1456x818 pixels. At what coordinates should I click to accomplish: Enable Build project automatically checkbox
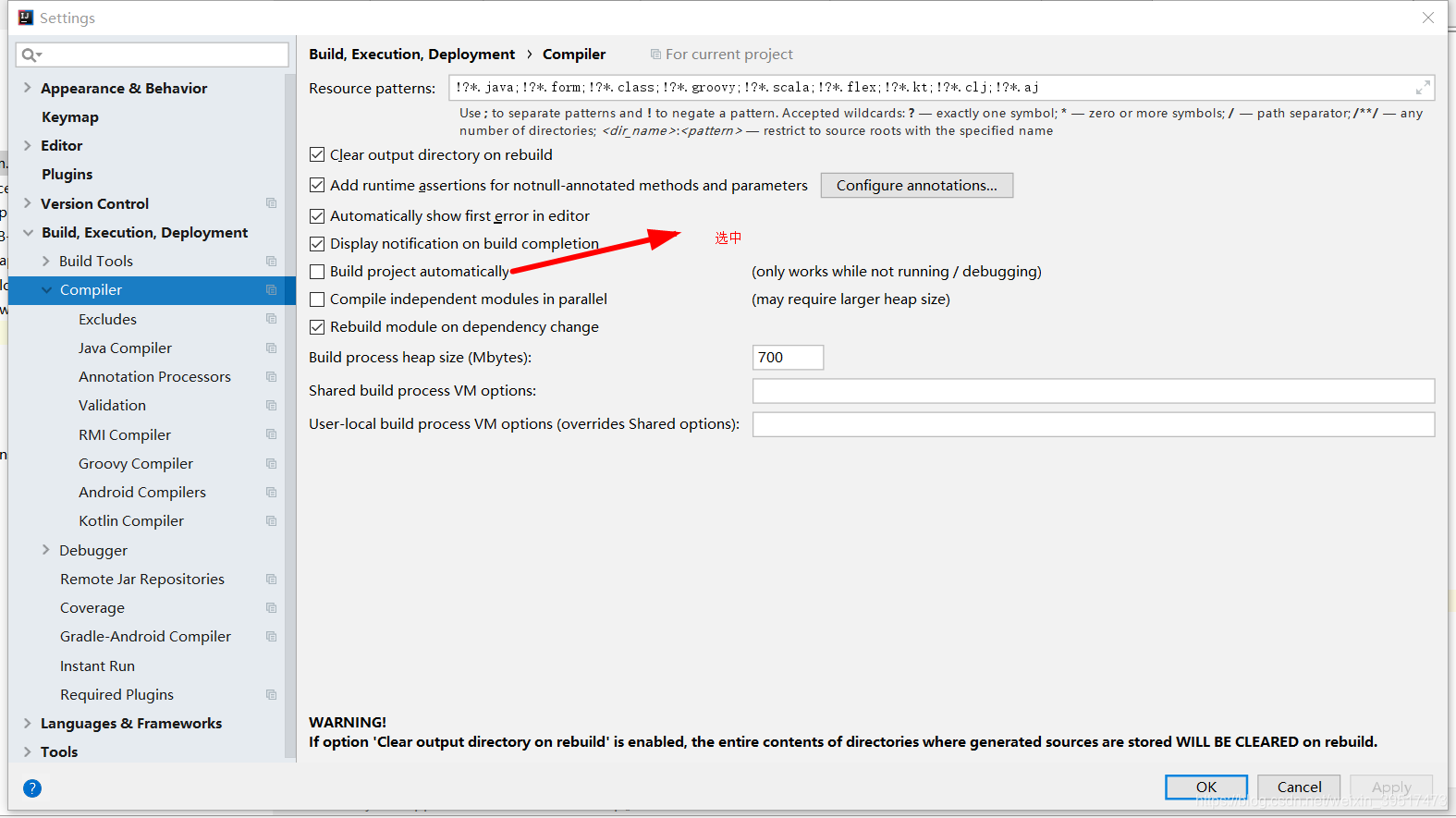pyautogui.click(x=317, y=272)
